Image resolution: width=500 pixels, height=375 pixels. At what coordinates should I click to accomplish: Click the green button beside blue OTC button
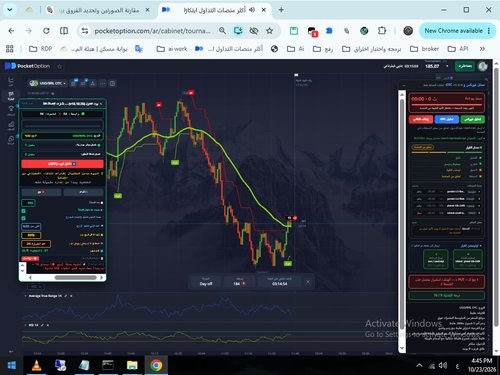coord(472,119)
